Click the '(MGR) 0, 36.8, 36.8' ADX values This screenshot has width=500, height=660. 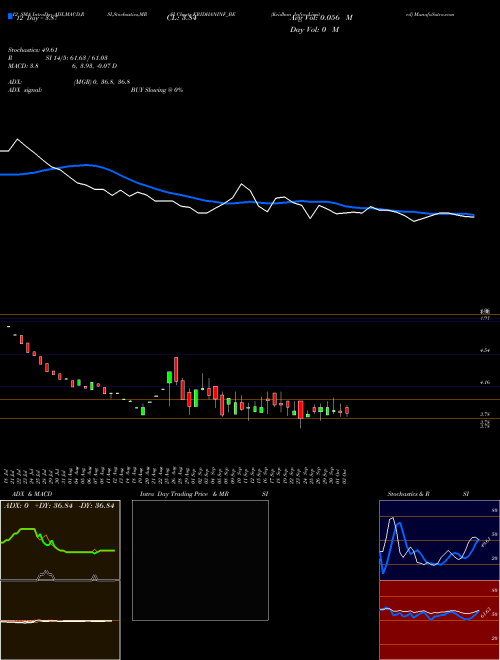coord(102,82)
